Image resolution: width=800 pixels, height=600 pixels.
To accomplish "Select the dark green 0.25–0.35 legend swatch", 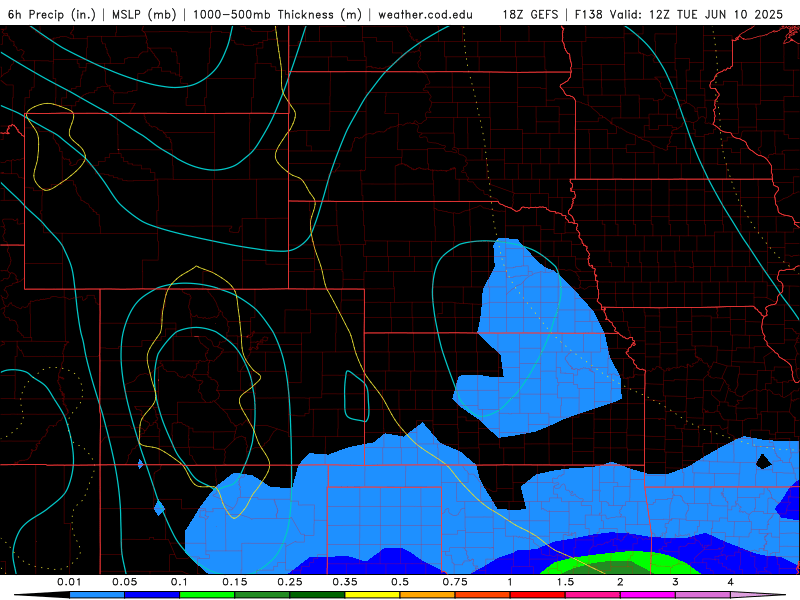I will point(317,595).
